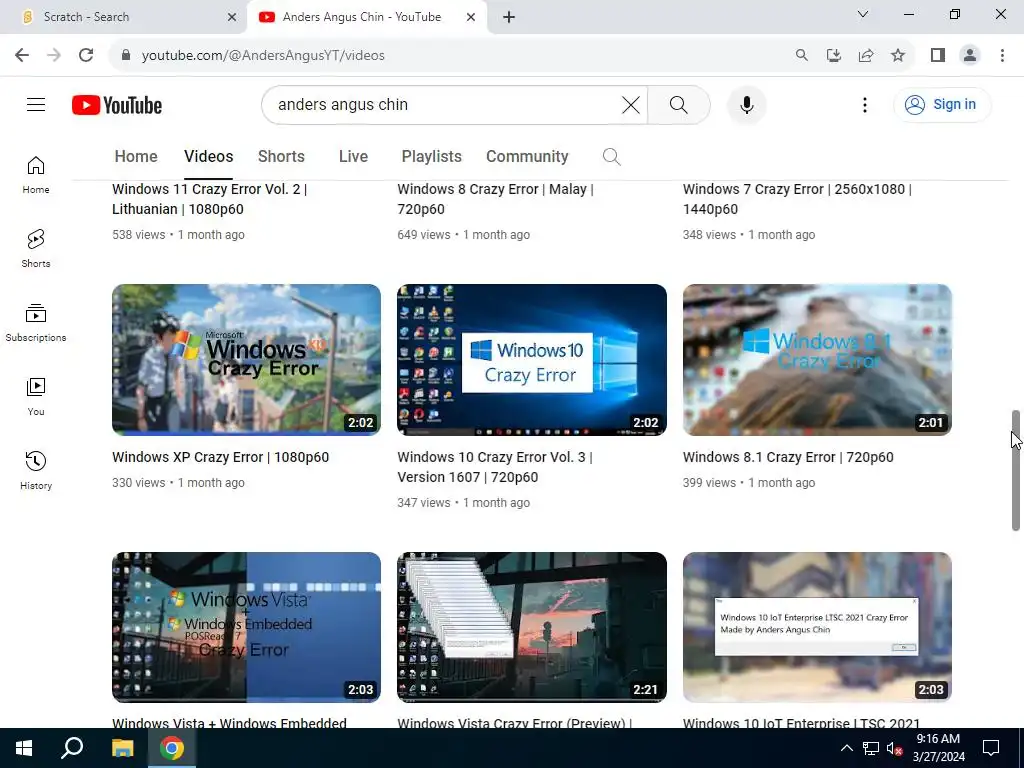Screen dimensions: 1024x768
Task: Select channel Community tab
Action: 527,157
